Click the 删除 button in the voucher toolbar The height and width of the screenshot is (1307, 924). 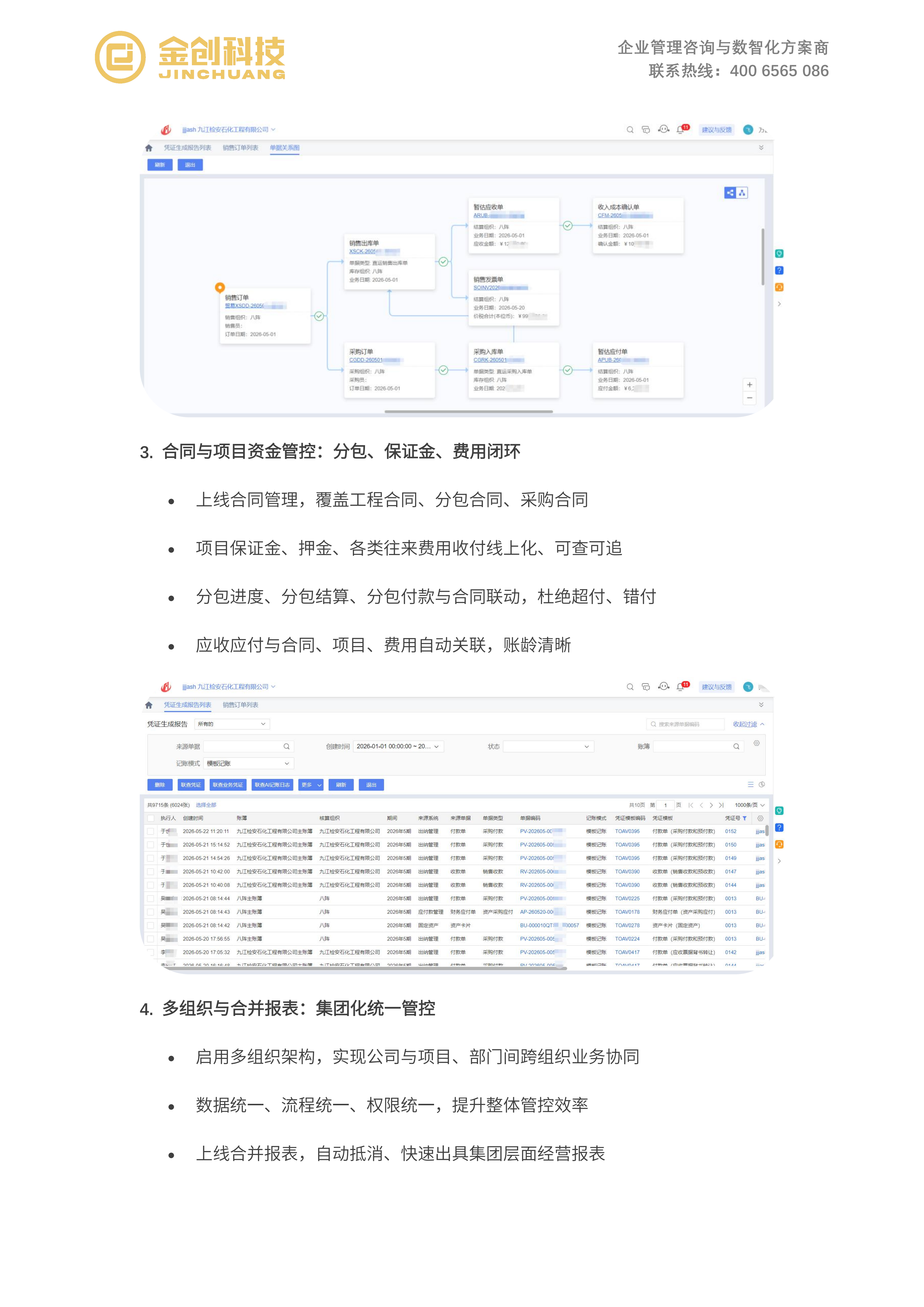(160, 786)
